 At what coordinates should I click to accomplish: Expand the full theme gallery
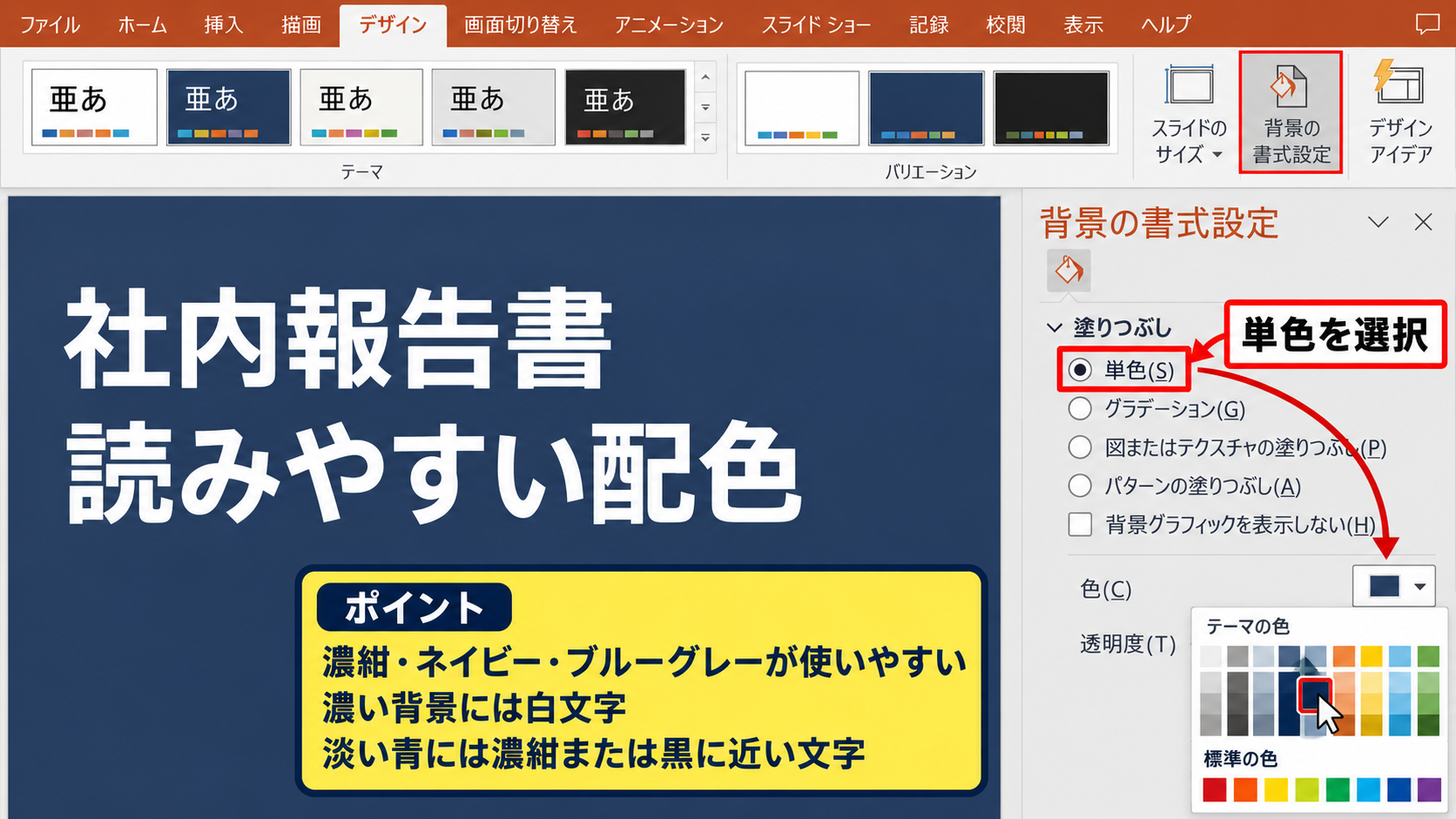705,138
